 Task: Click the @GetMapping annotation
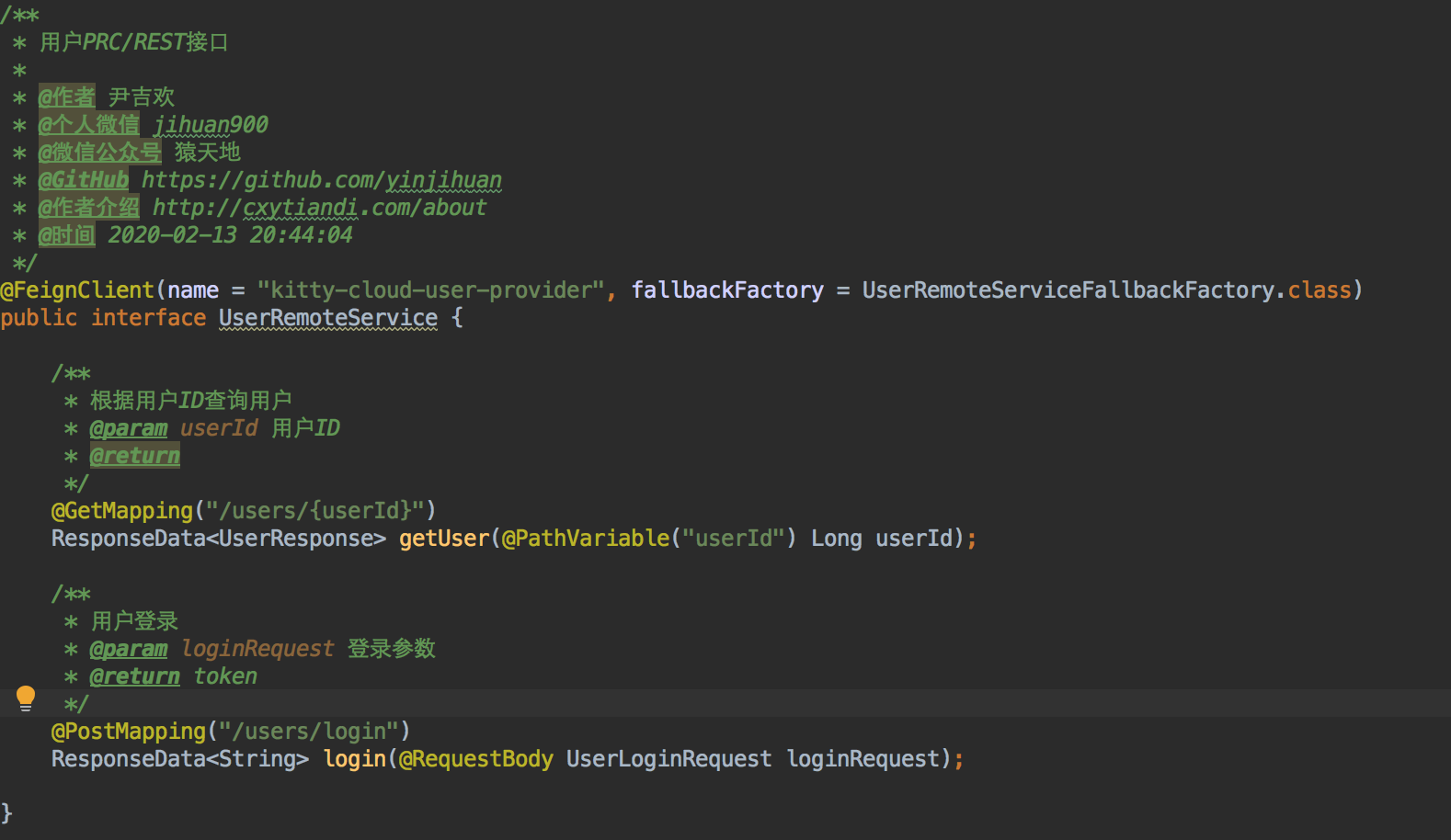[x=122, y=511]
